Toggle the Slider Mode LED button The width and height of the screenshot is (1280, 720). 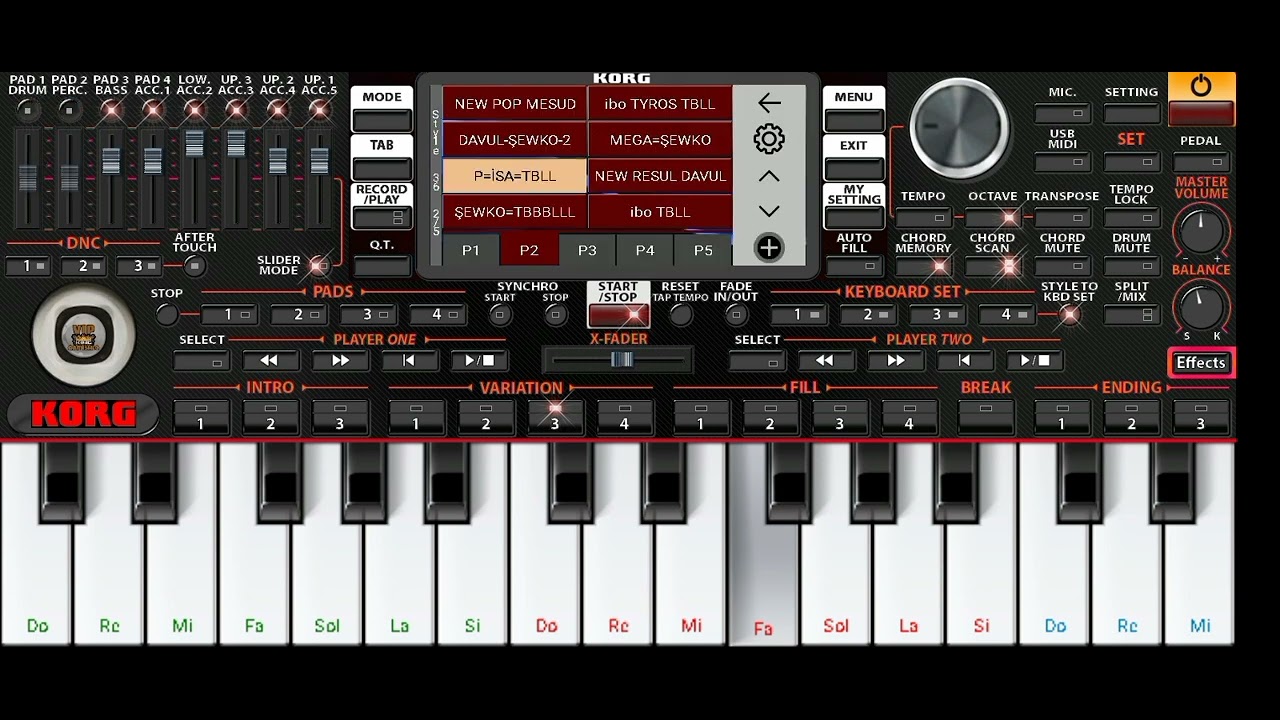(319, 265)
